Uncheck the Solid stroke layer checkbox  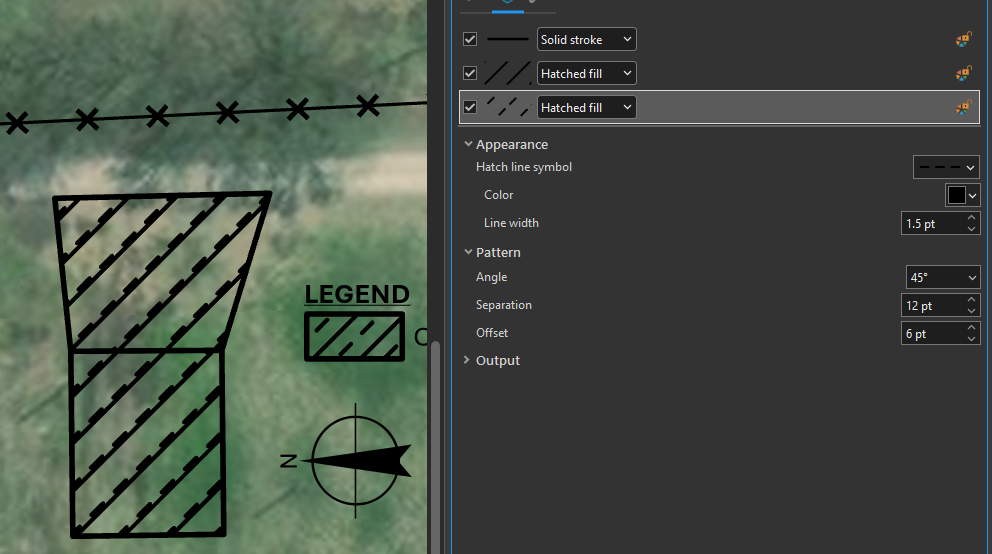(x=470, y=39)
